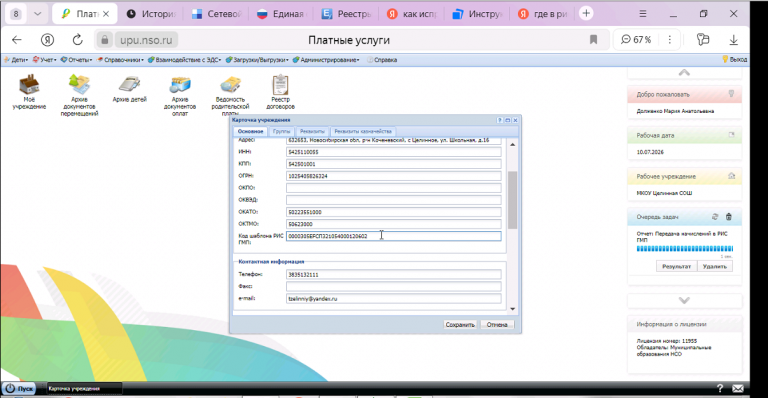Expand side panel with the down chevron
Screen dimensions: 768x398
tap(684, 300)
